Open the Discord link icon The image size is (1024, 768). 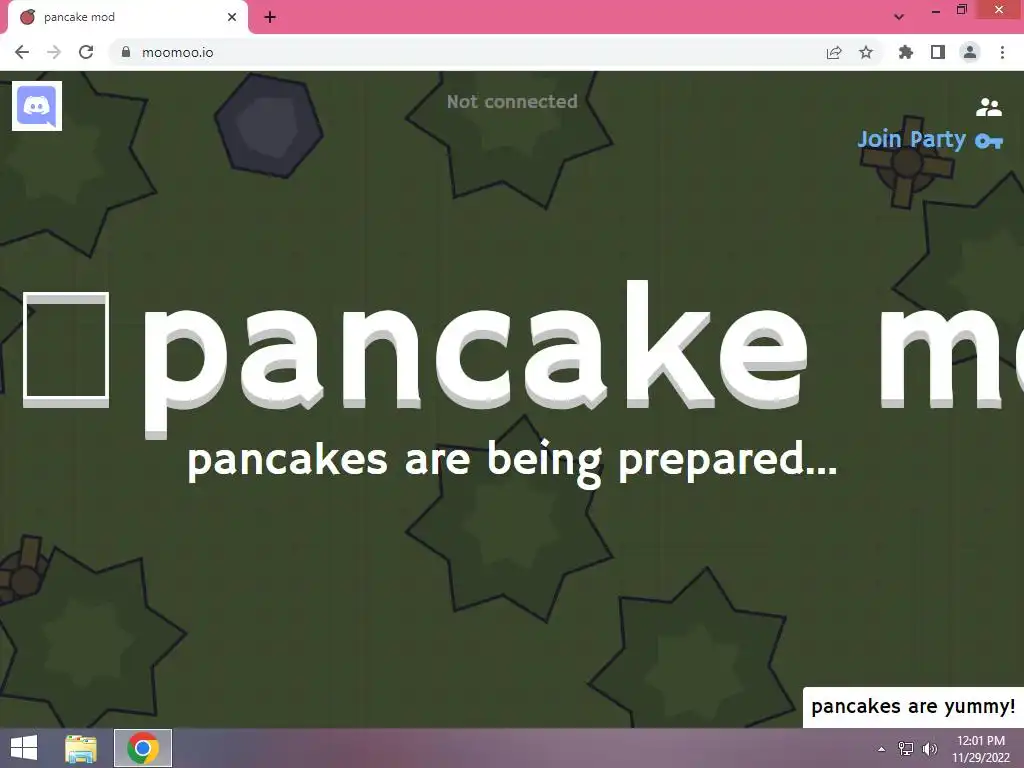[37, 106]
